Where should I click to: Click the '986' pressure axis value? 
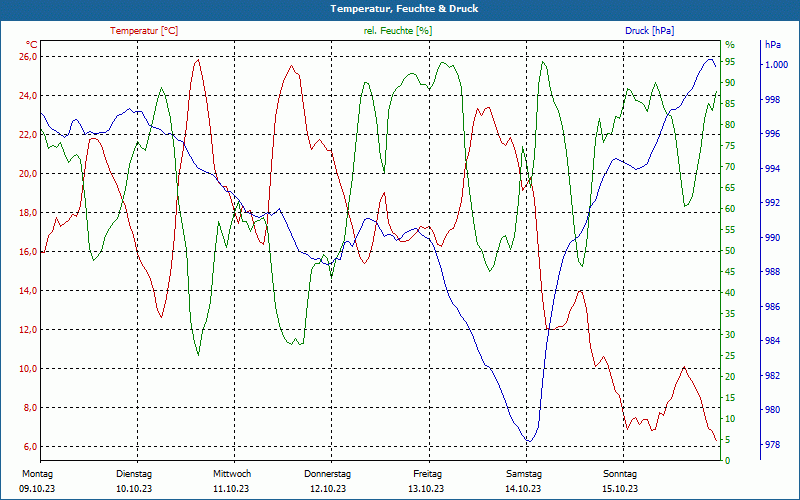point(773,307)
